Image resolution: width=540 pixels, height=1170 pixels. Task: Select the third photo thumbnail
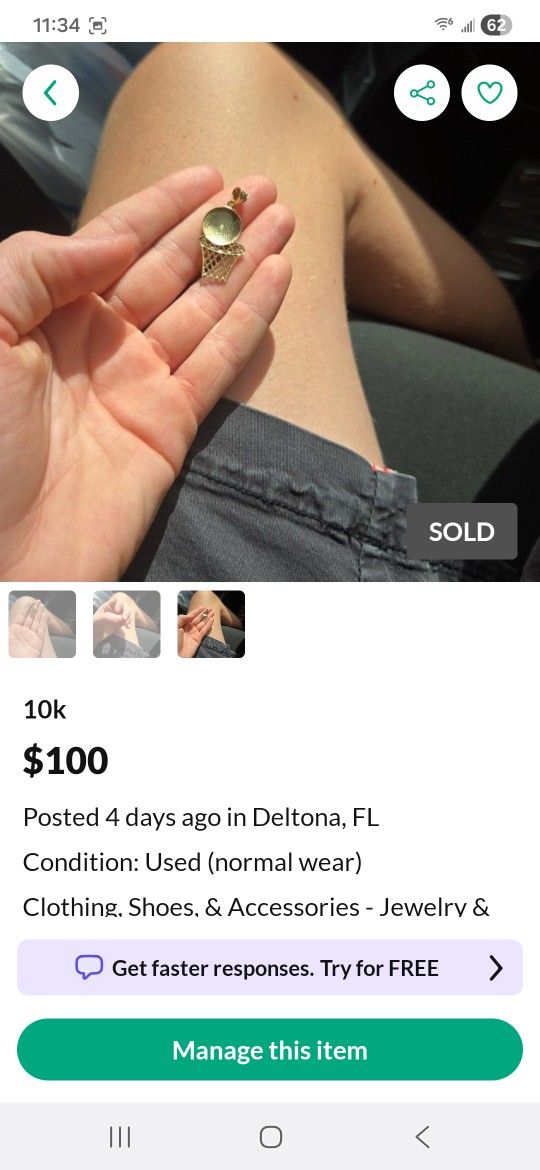(x=211, y=624)
